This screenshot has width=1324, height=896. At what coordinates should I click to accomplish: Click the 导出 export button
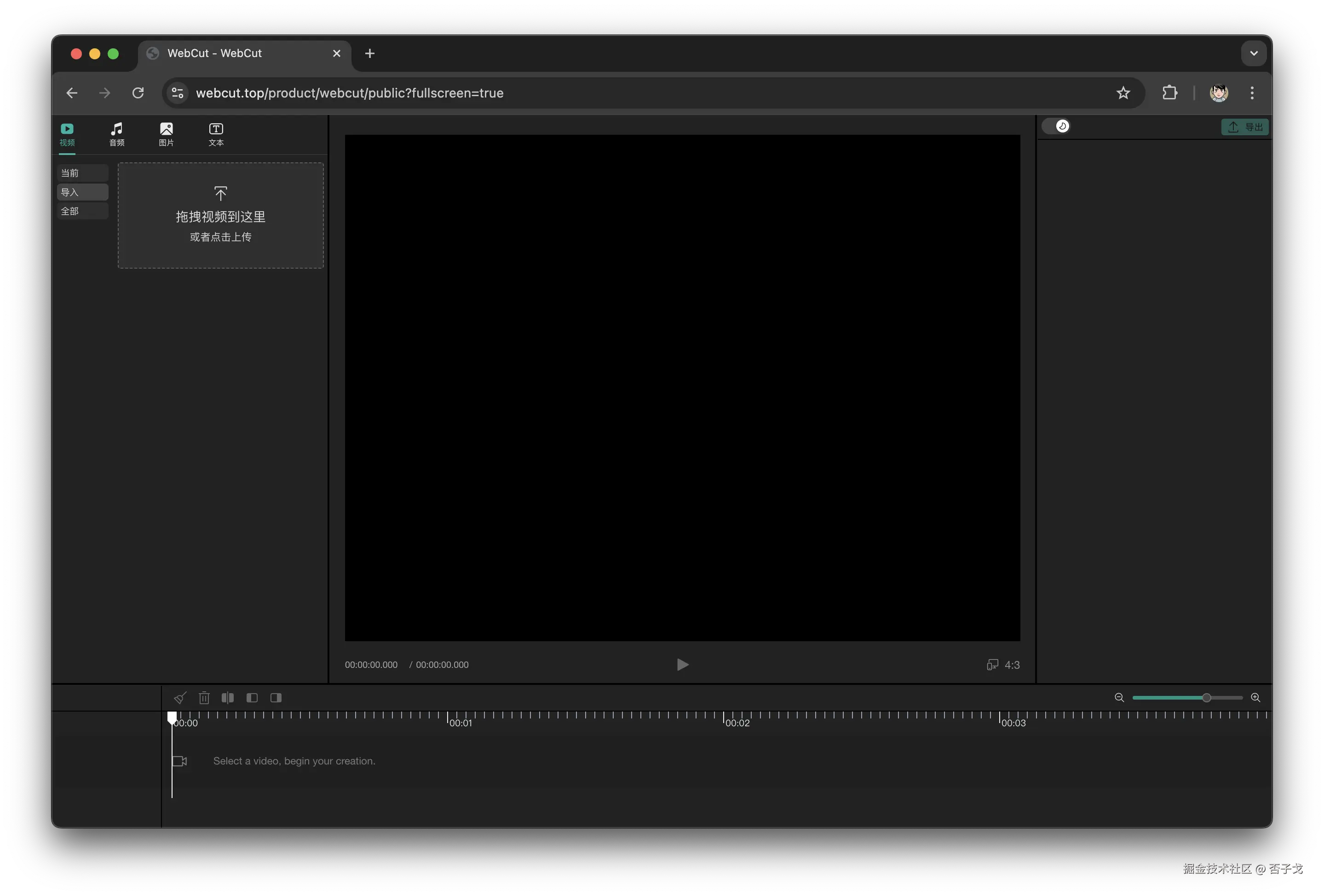(1245, 127)
